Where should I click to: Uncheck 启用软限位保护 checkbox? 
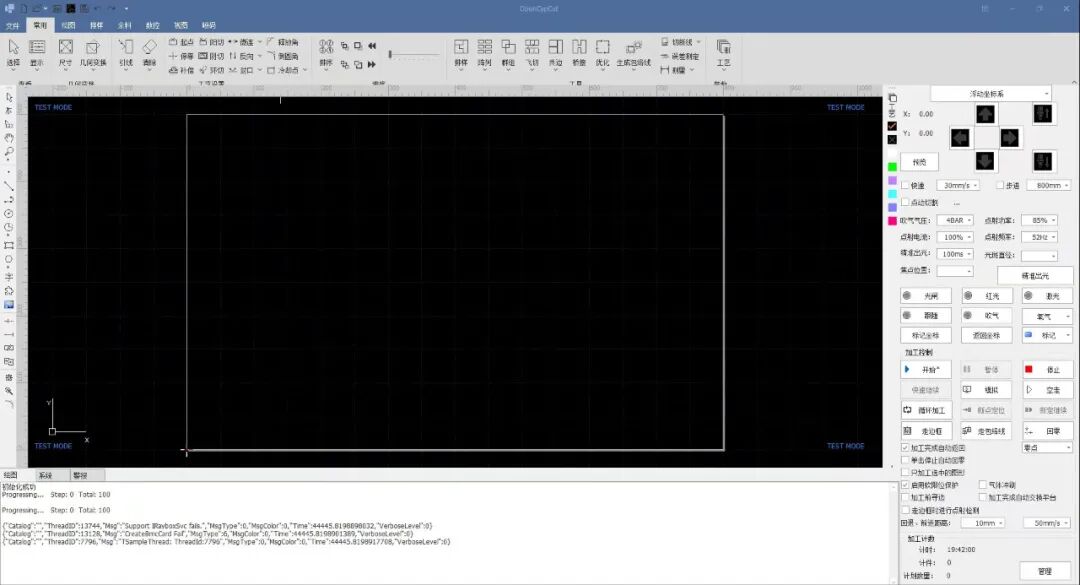click(905, 485)
